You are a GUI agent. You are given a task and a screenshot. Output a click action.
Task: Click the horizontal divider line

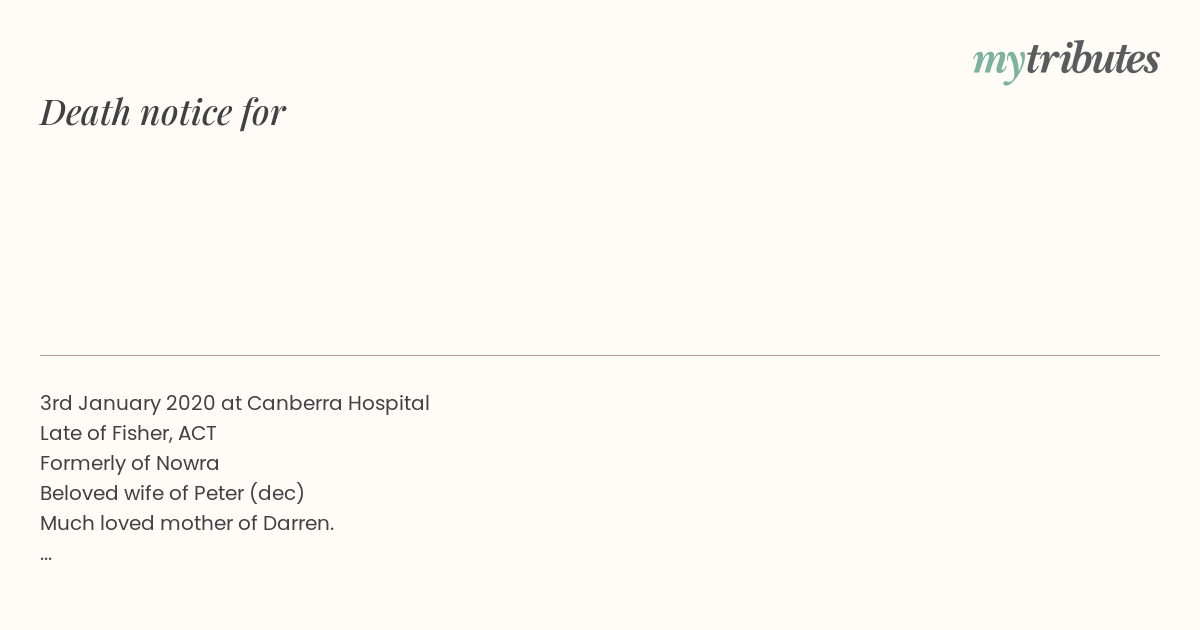(x=600, y=355)
